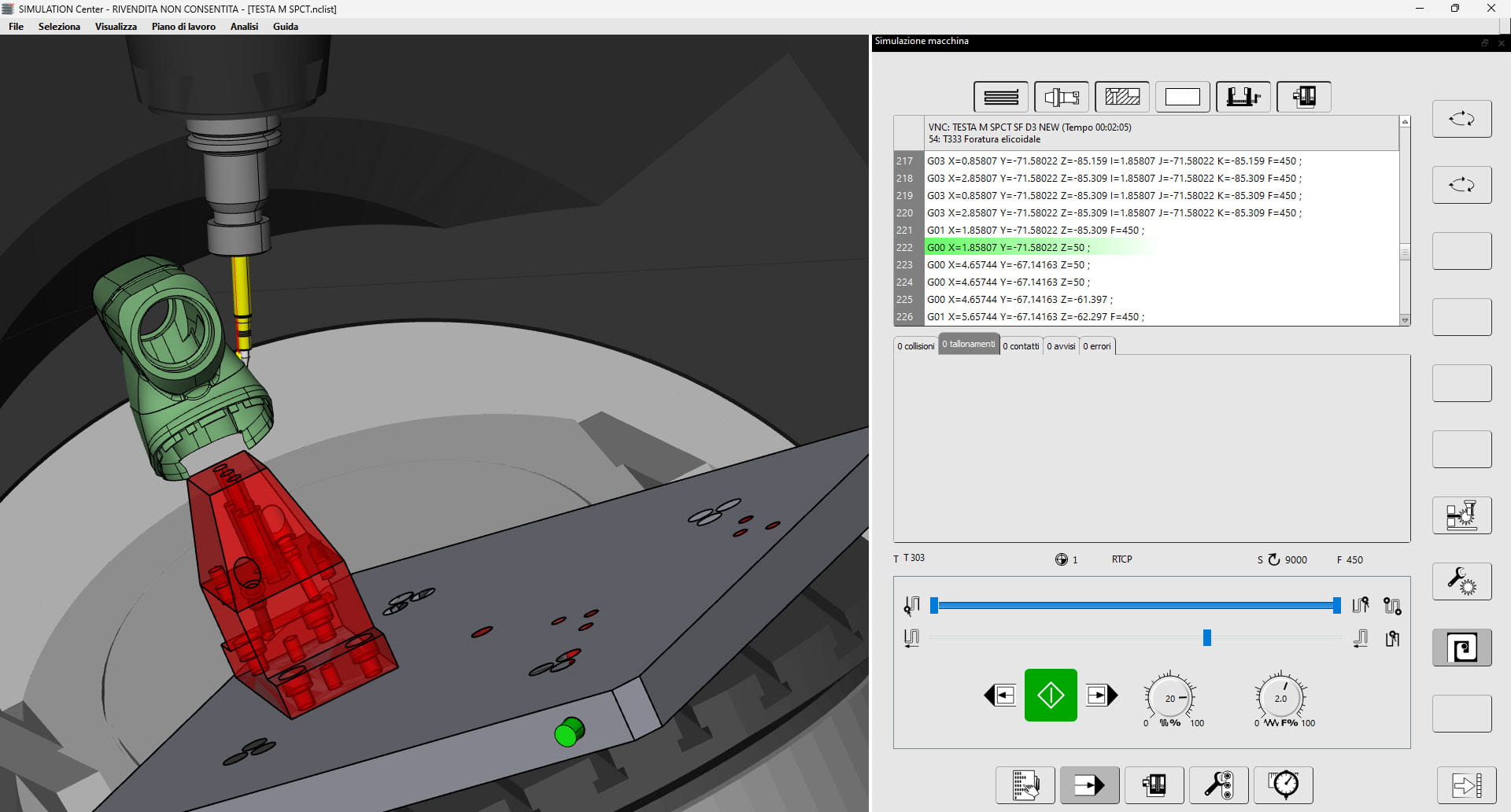
Task: Click the RTCP status label
Action: 1121,559
